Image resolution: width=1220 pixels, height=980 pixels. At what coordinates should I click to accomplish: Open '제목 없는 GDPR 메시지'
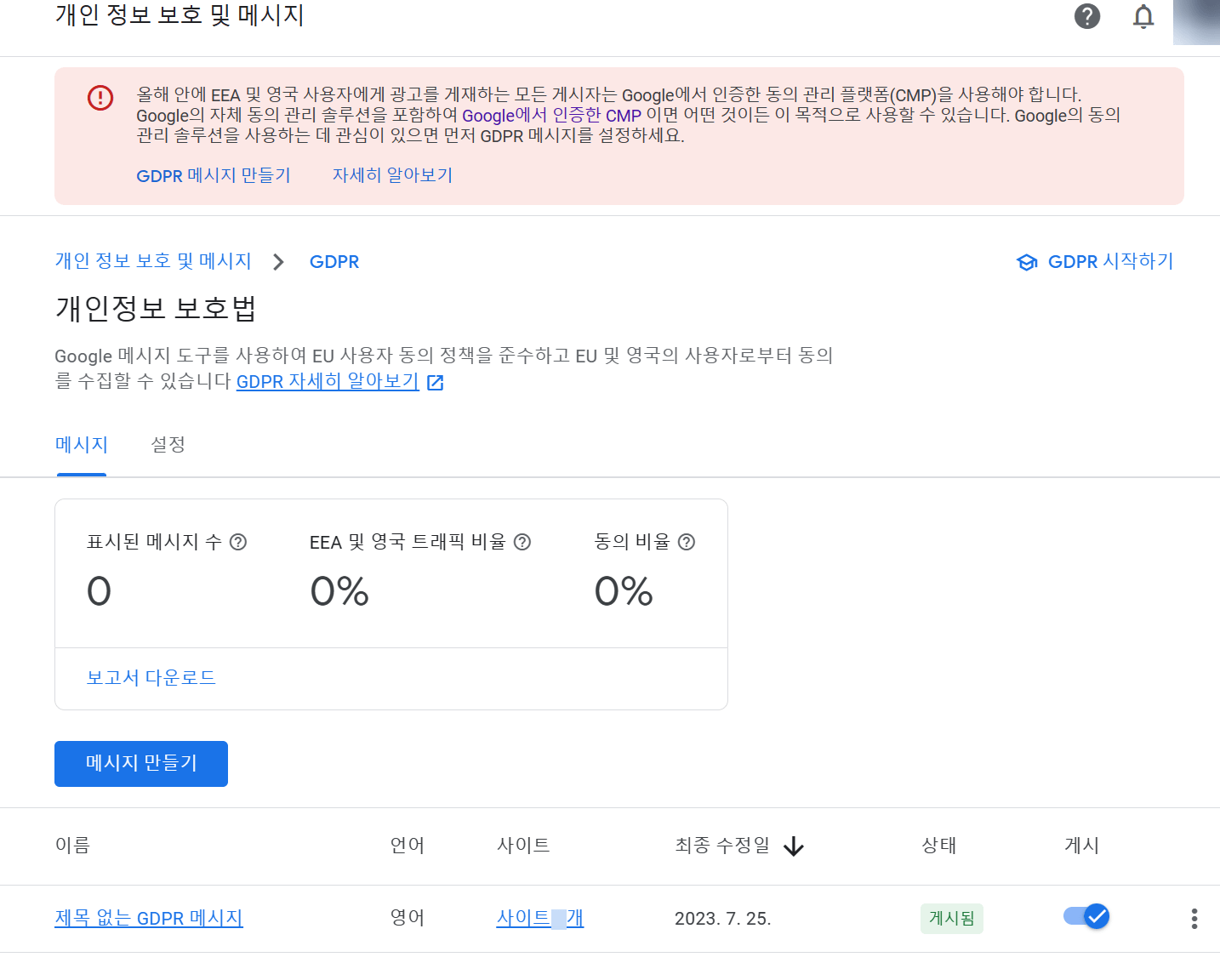(149, 919)
